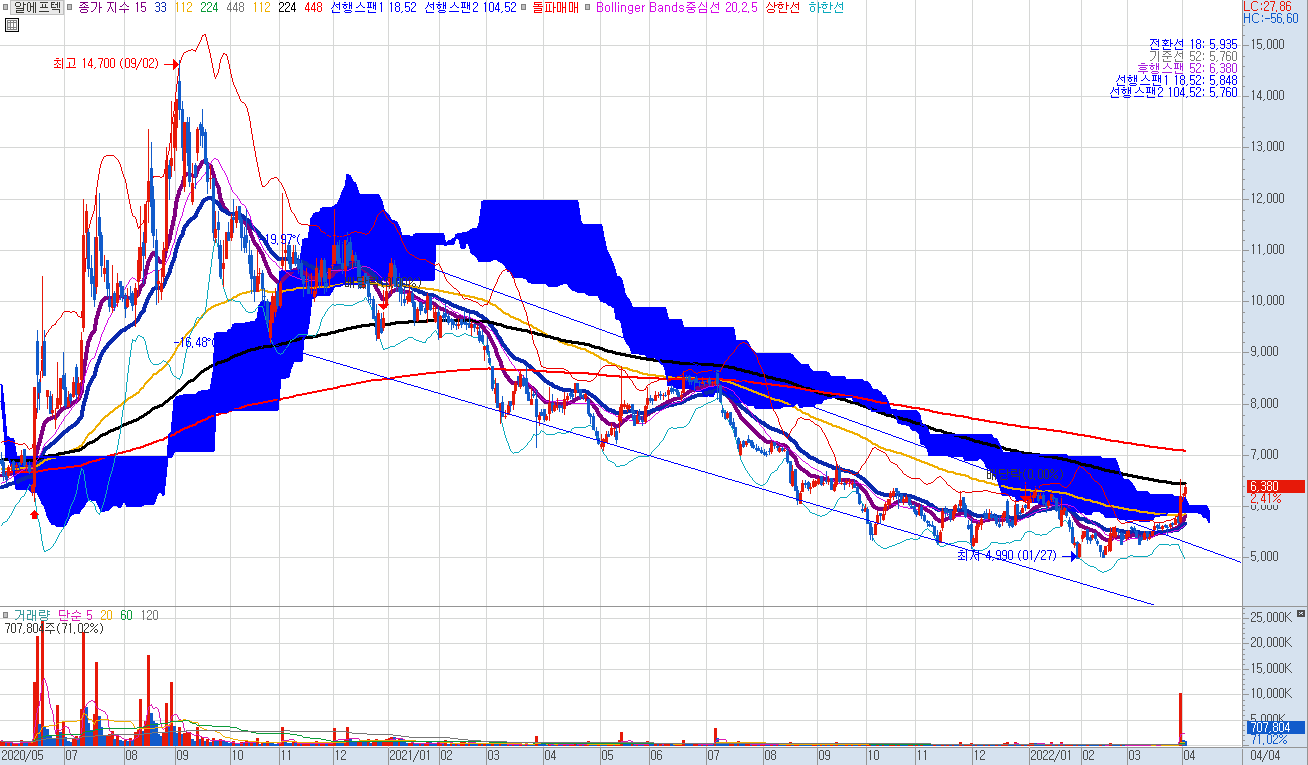Click the 04/04 date label
Viewport: 1308px width, 765px height.
click(x=1264, y=757)
